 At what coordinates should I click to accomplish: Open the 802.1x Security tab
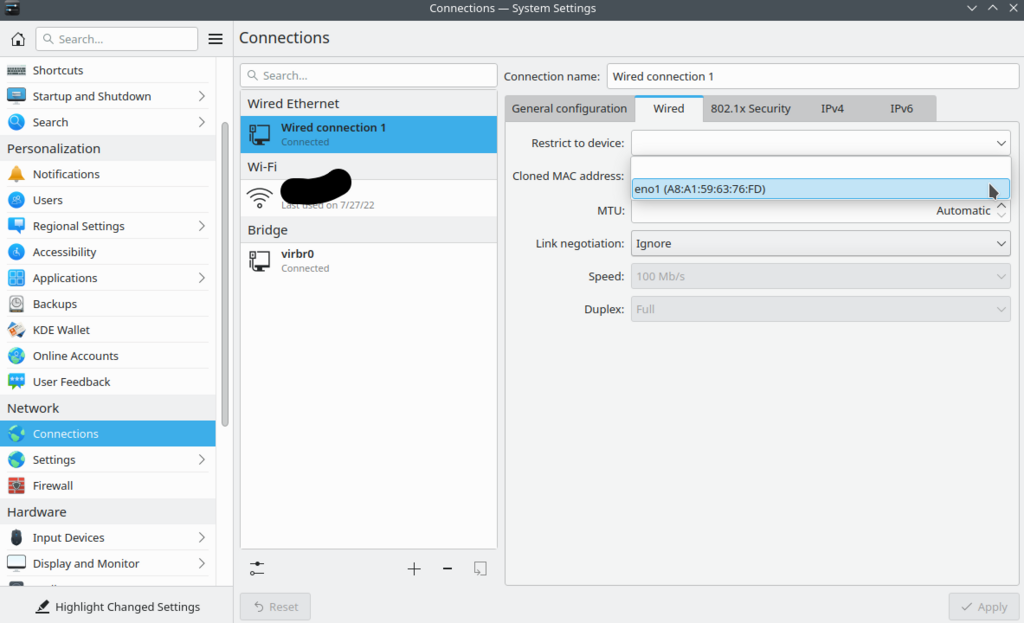(x=750, y=108)
